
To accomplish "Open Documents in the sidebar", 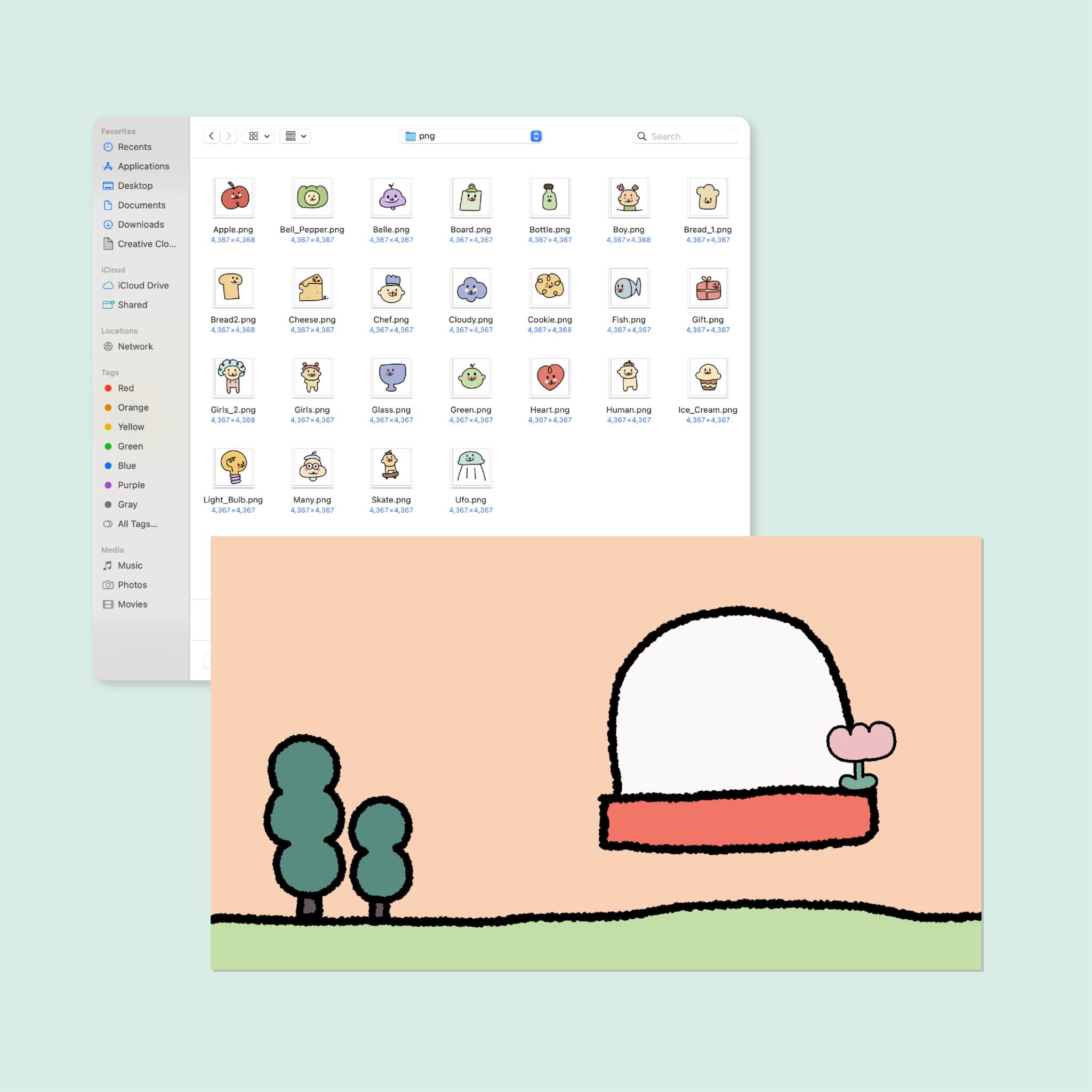I will click(x=134, y=205).
